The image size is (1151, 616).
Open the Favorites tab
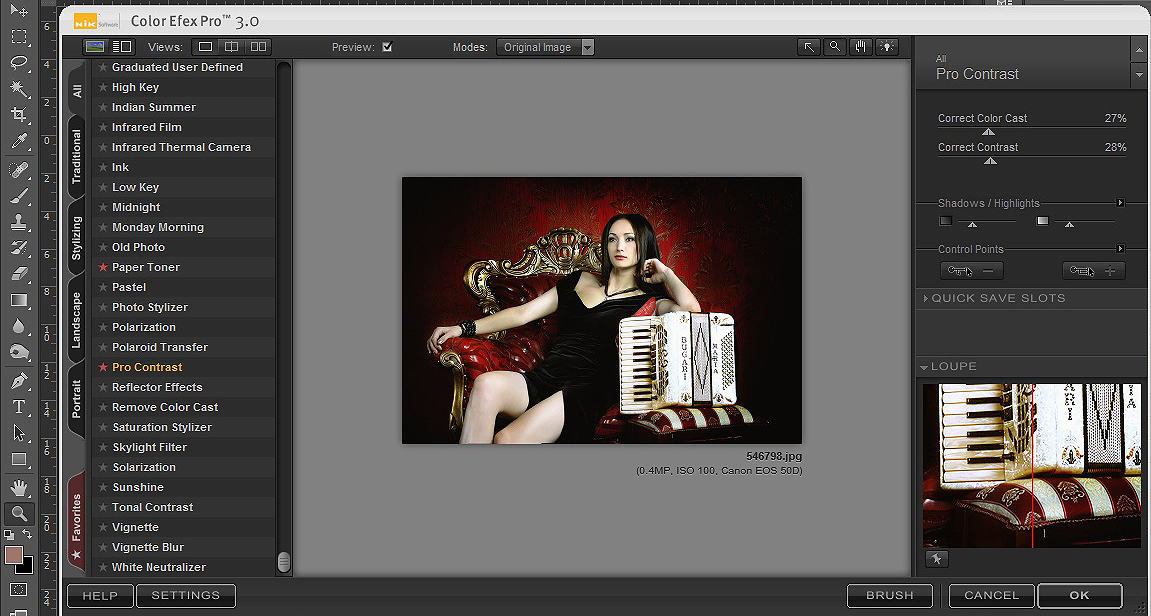[x=77, y=518]
